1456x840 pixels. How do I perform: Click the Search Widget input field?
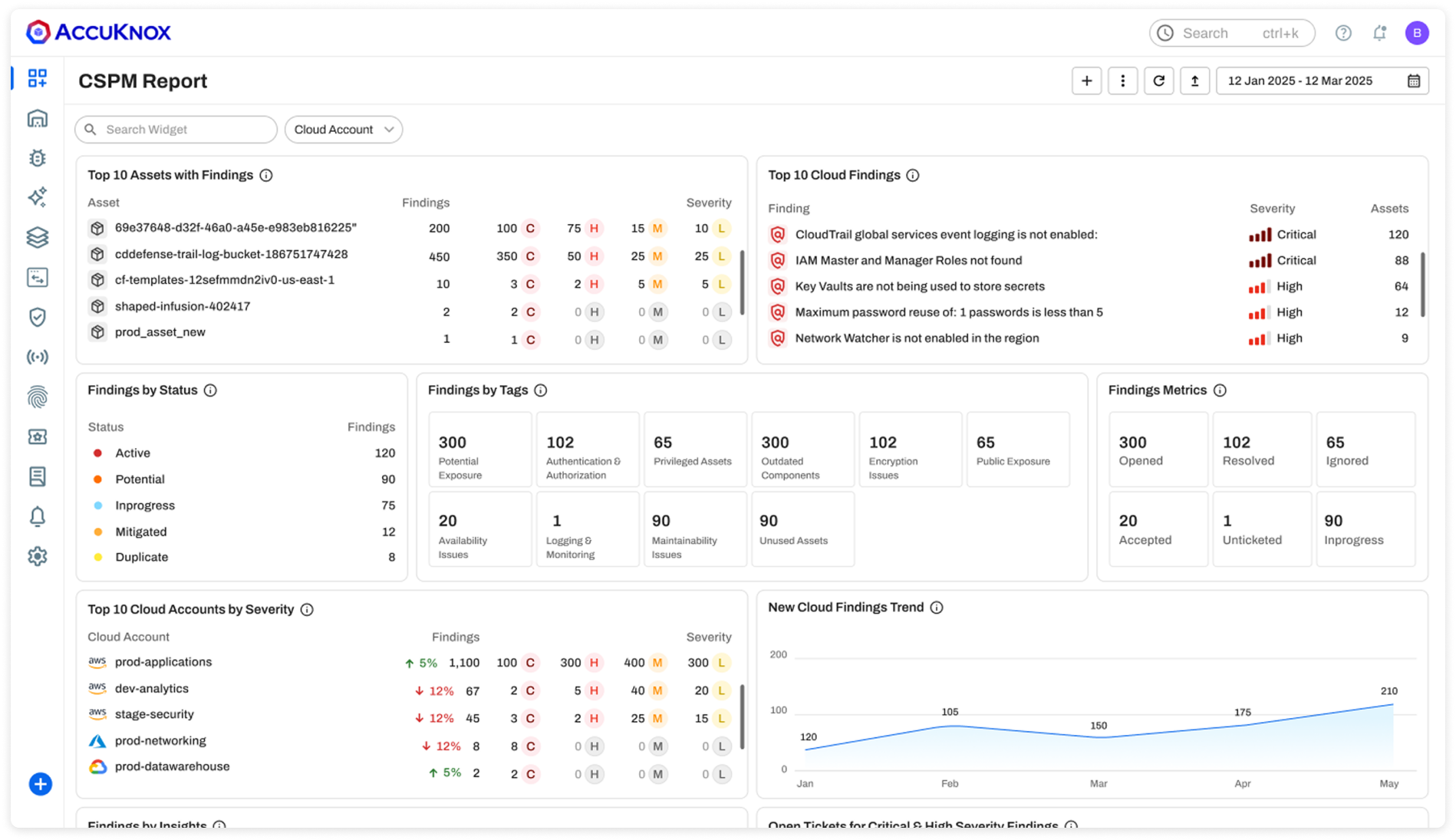(x=175, y=129)
